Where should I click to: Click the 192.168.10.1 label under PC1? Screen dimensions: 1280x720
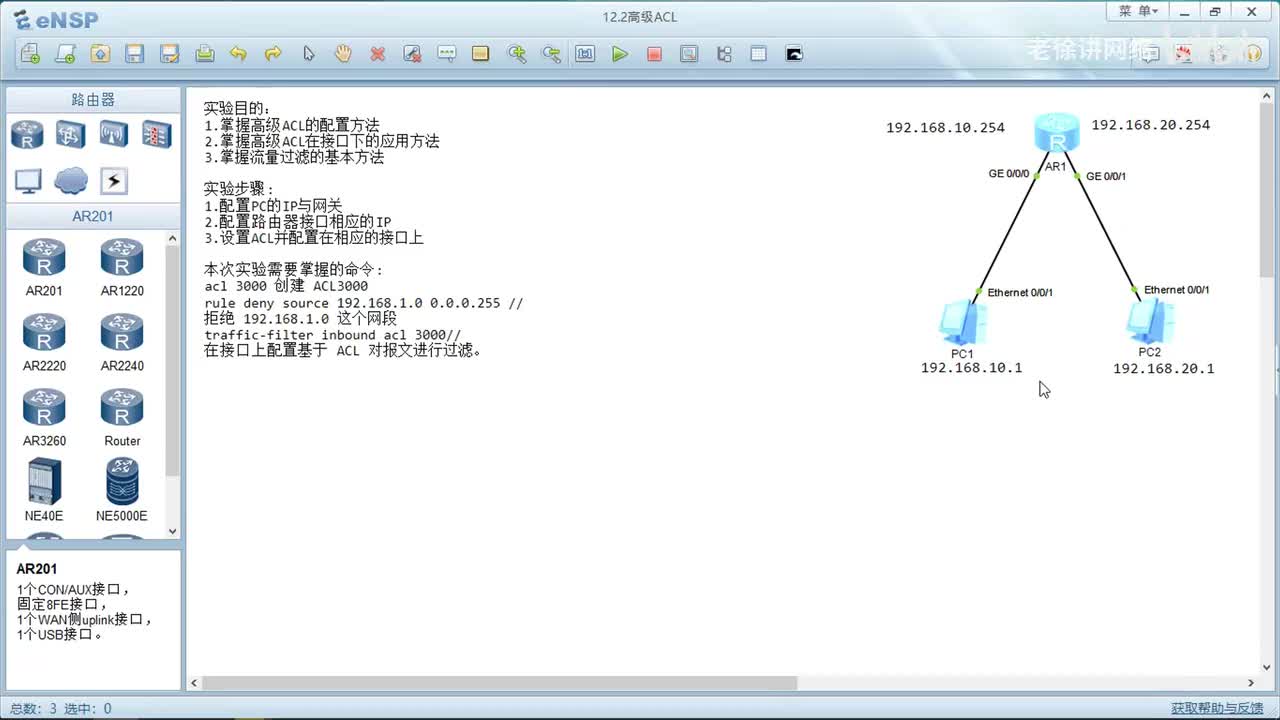pyautogui.click(x=971, y=368)
